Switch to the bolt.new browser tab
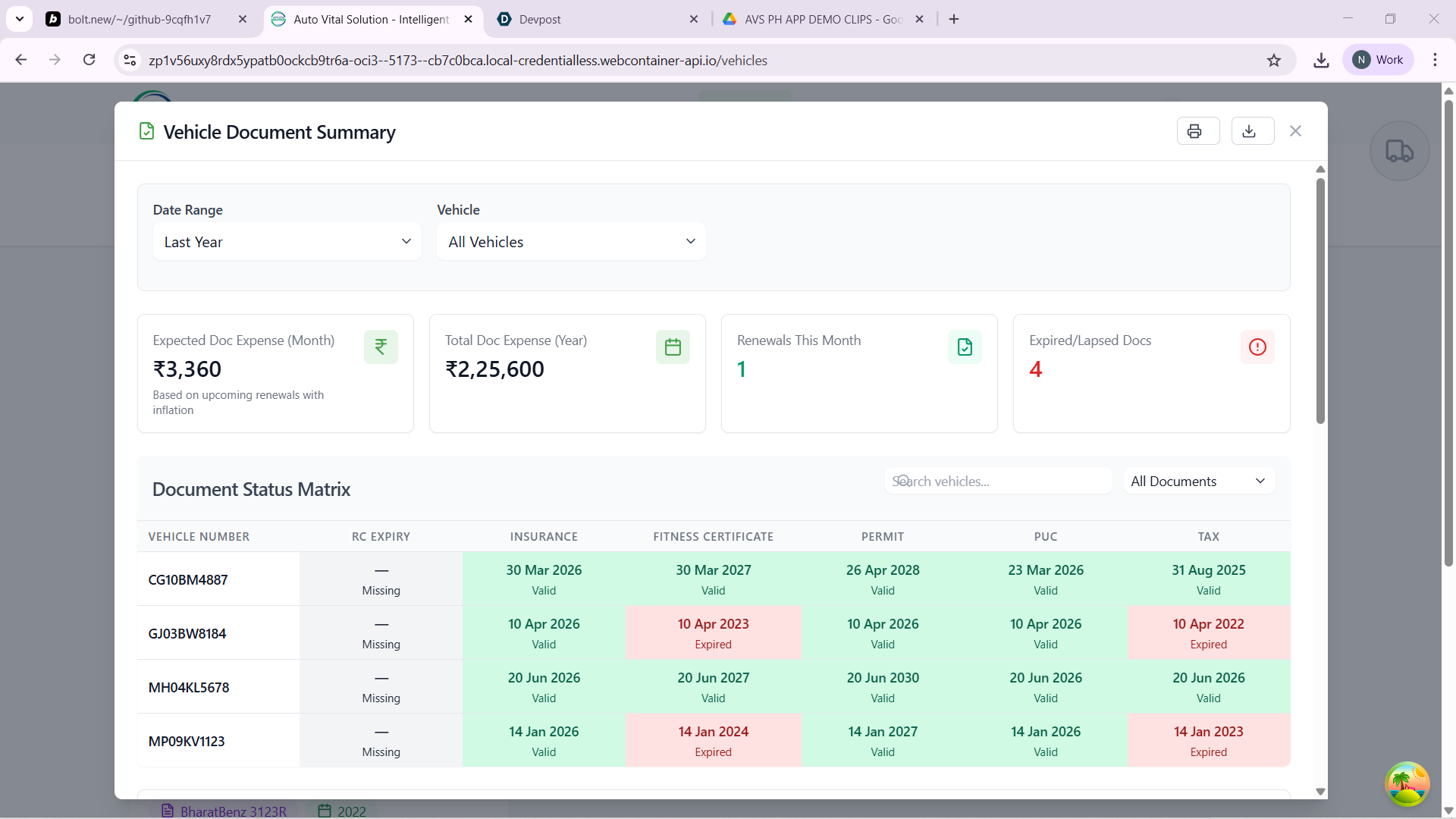 (140, 19)
